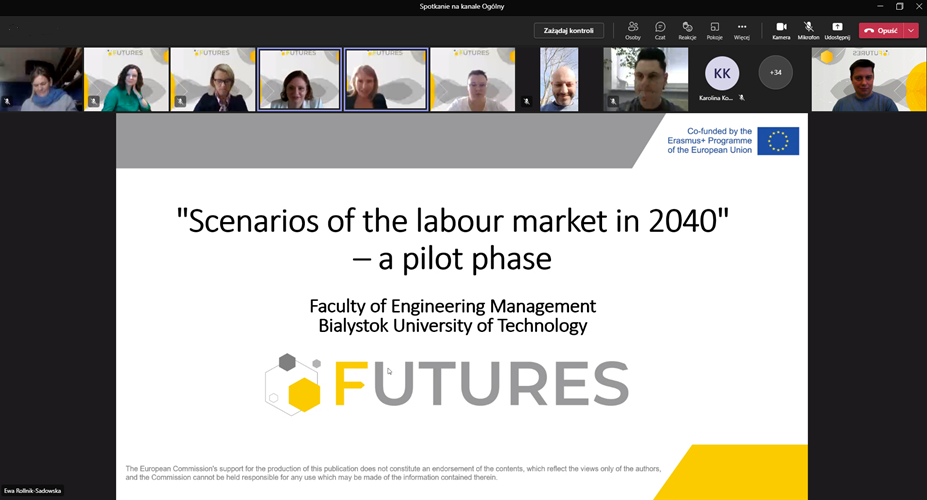Select the woman in green sweater's video
Viewport: 927px width, 500px height.
126,79
